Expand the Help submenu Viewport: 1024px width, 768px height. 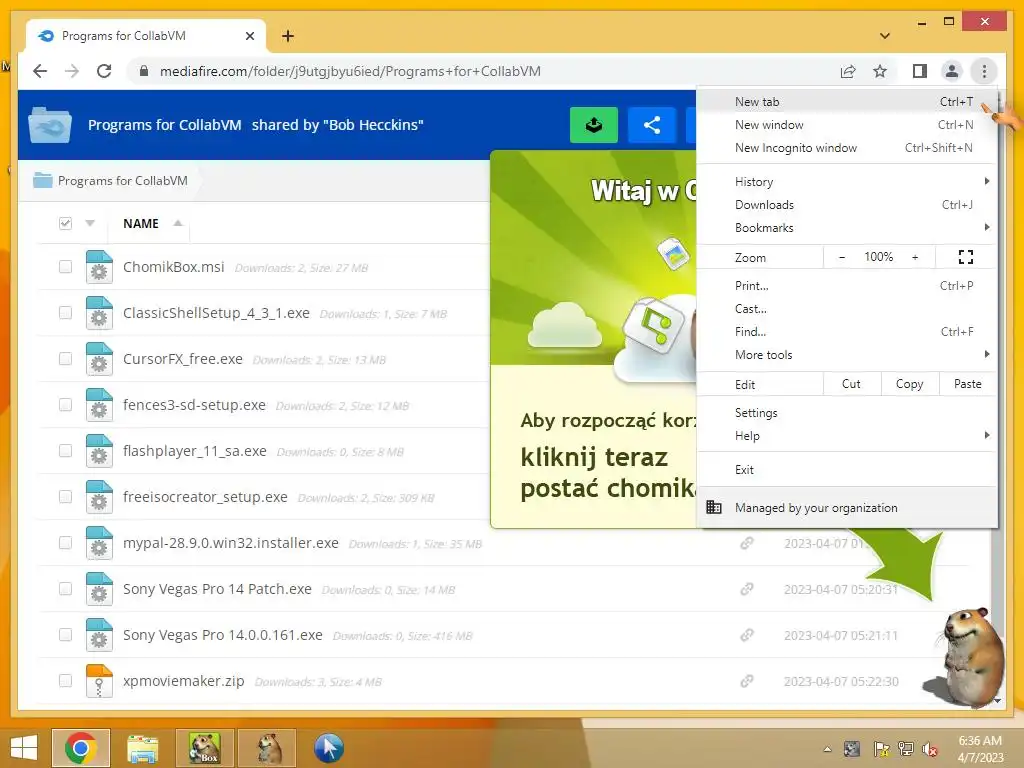pyautogui.click(x=847, y=436)
